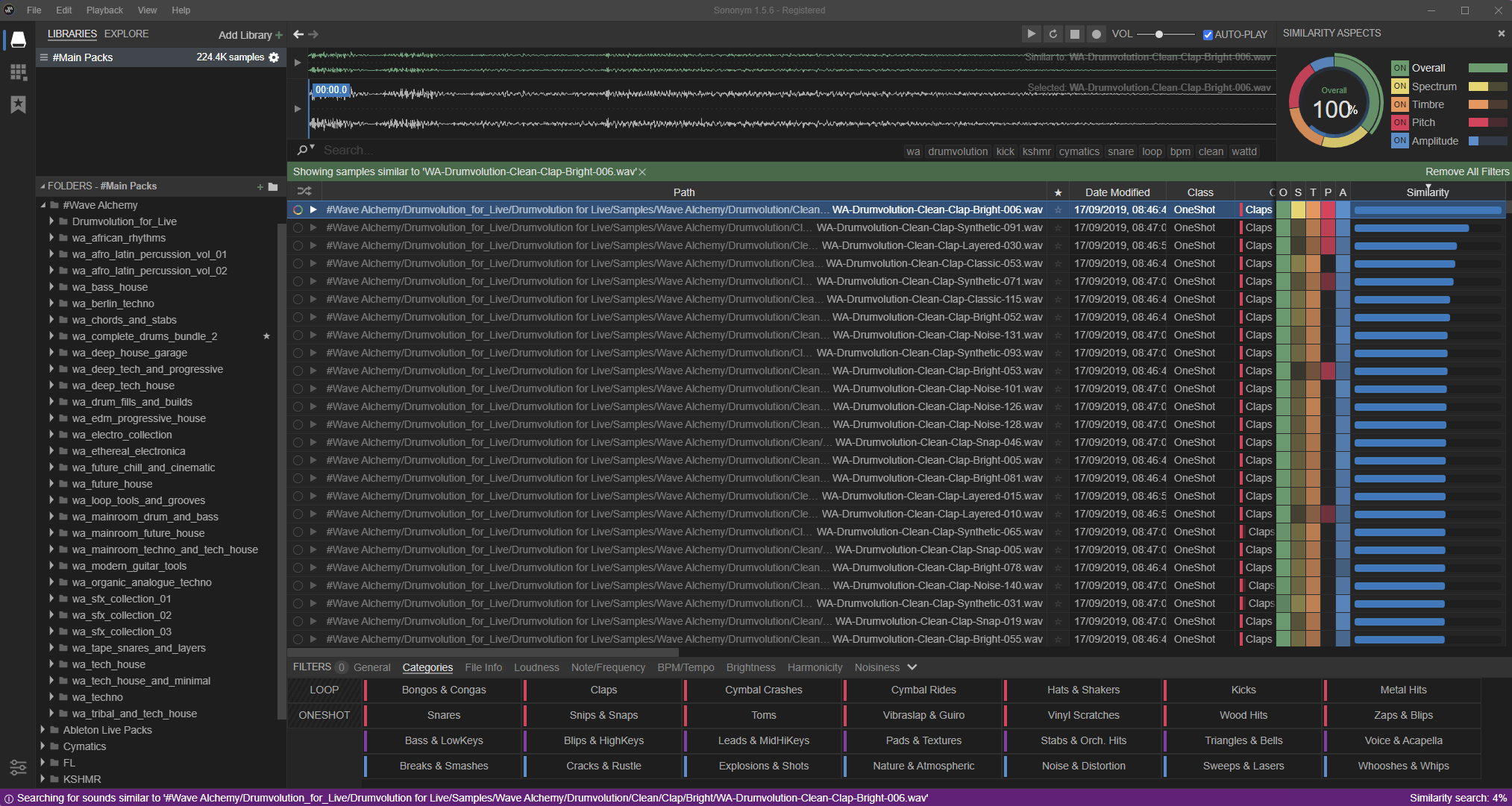
Task: Collapse the FOLDERS section triangle
Action: (x=43, y=186)
